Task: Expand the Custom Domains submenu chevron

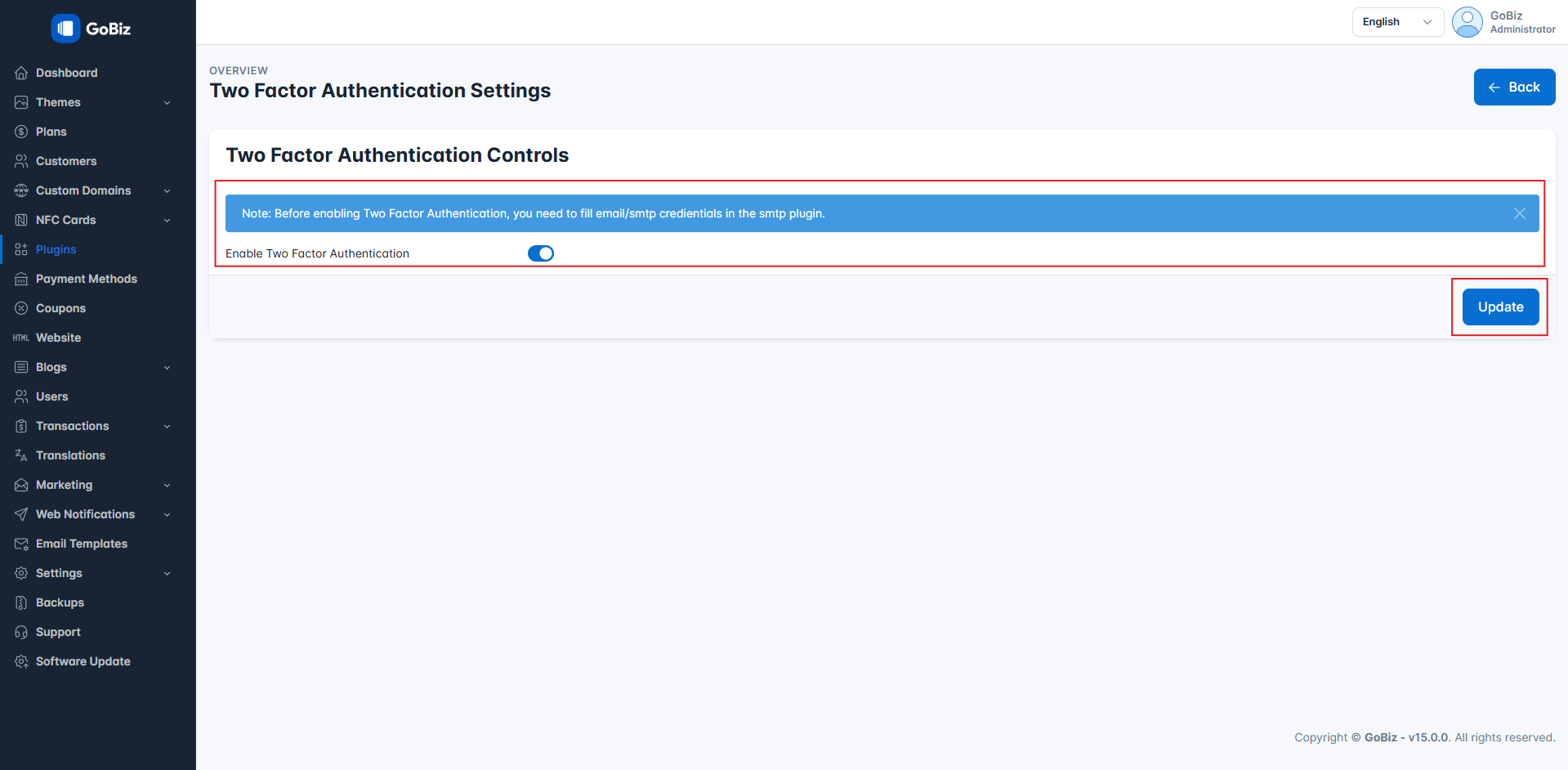Action: [167, 191]
